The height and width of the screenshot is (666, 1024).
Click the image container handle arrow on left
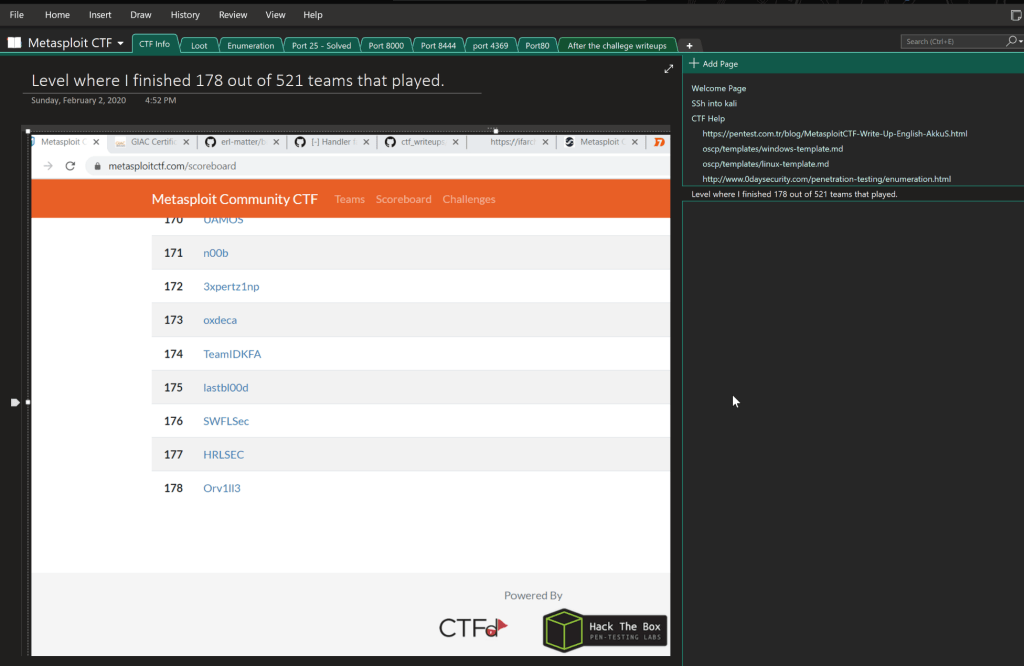tap(15, 402)
